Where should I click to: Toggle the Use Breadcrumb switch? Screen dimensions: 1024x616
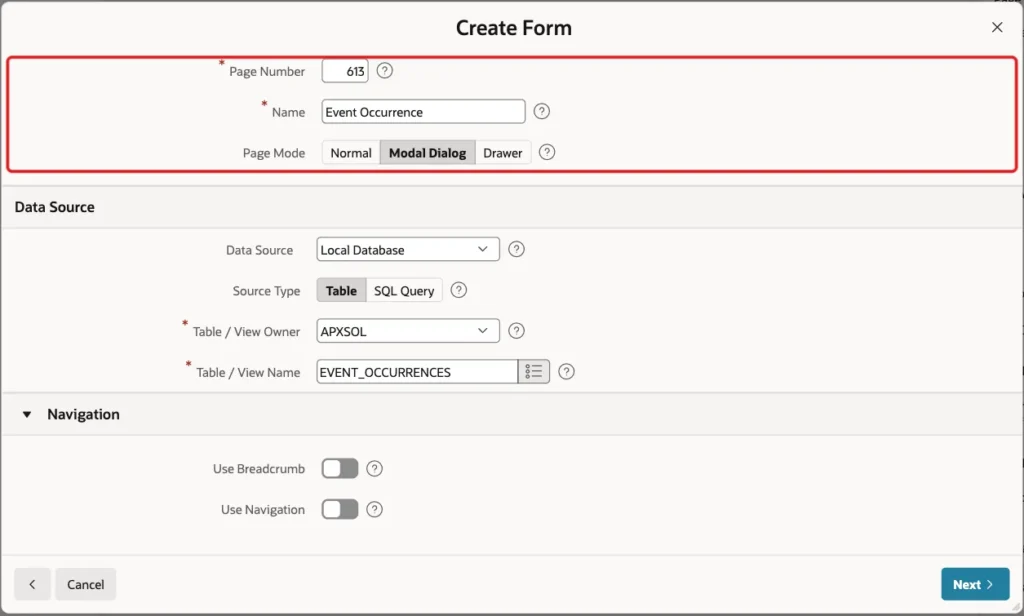coord(340,468)
